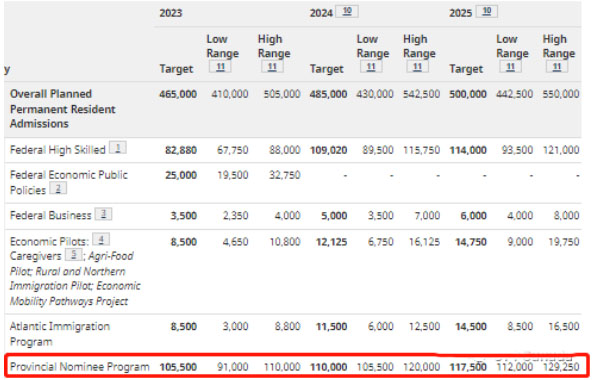This screenshot has width=592, height=380.
Task: Select the 542,500 overall high range value
Action: coord(421,94)
